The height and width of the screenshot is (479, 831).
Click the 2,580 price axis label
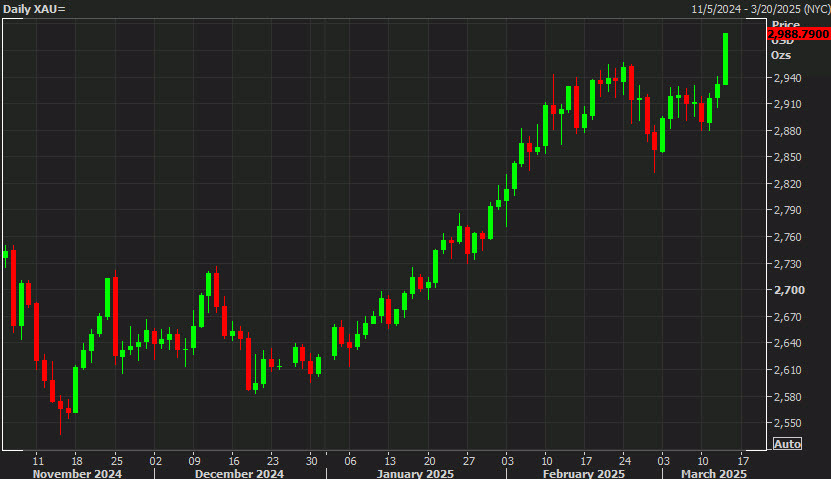pyautogui.click(x=788, y=396)
